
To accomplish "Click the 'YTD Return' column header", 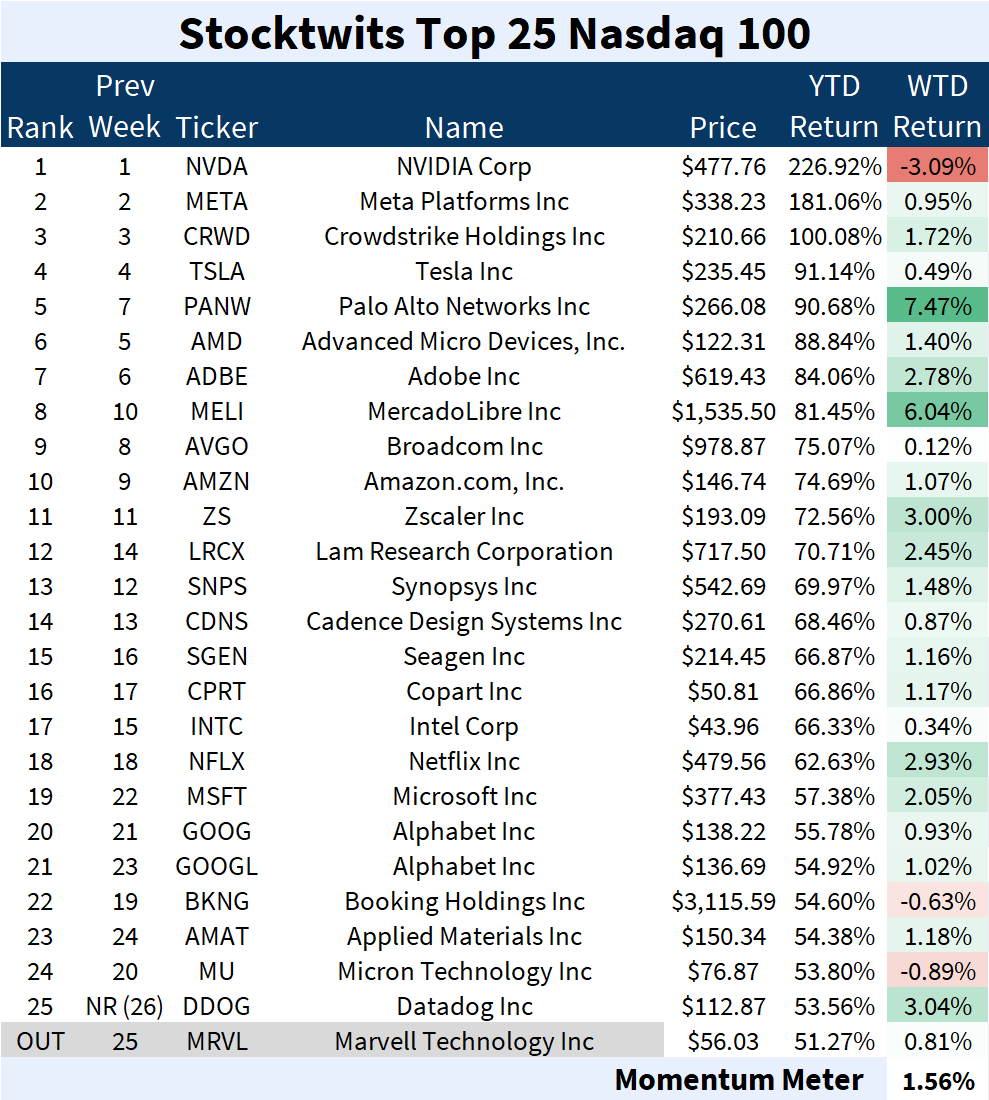I will coord(834,107).
